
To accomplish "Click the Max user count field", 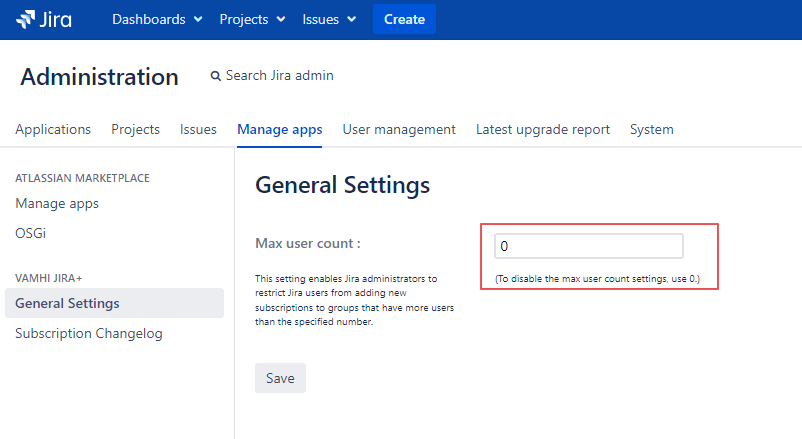I will (588, 246).
